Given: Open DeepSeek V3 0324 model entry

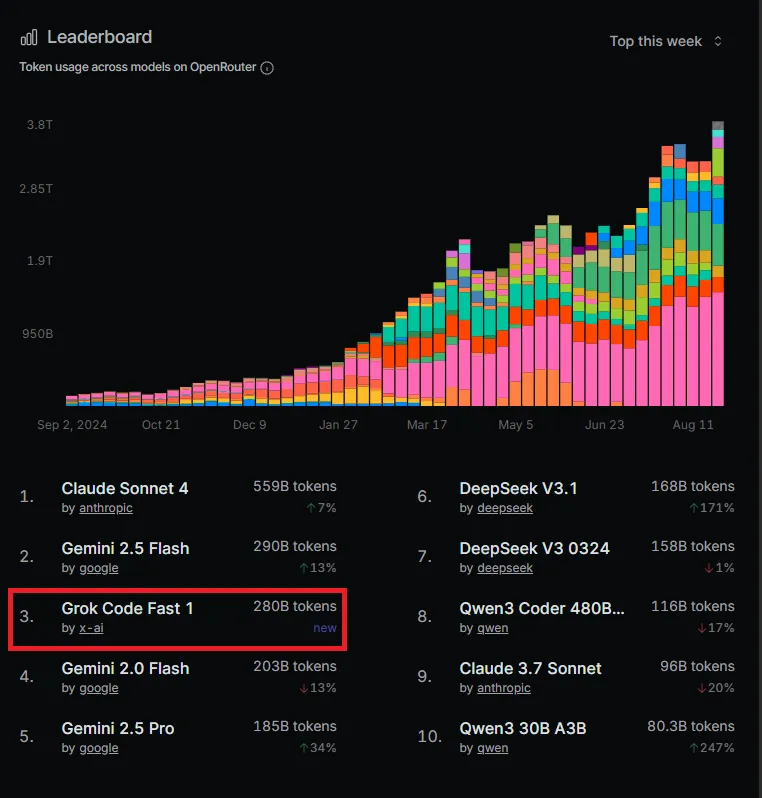Looking at the screenshot, I should [534, 549].
